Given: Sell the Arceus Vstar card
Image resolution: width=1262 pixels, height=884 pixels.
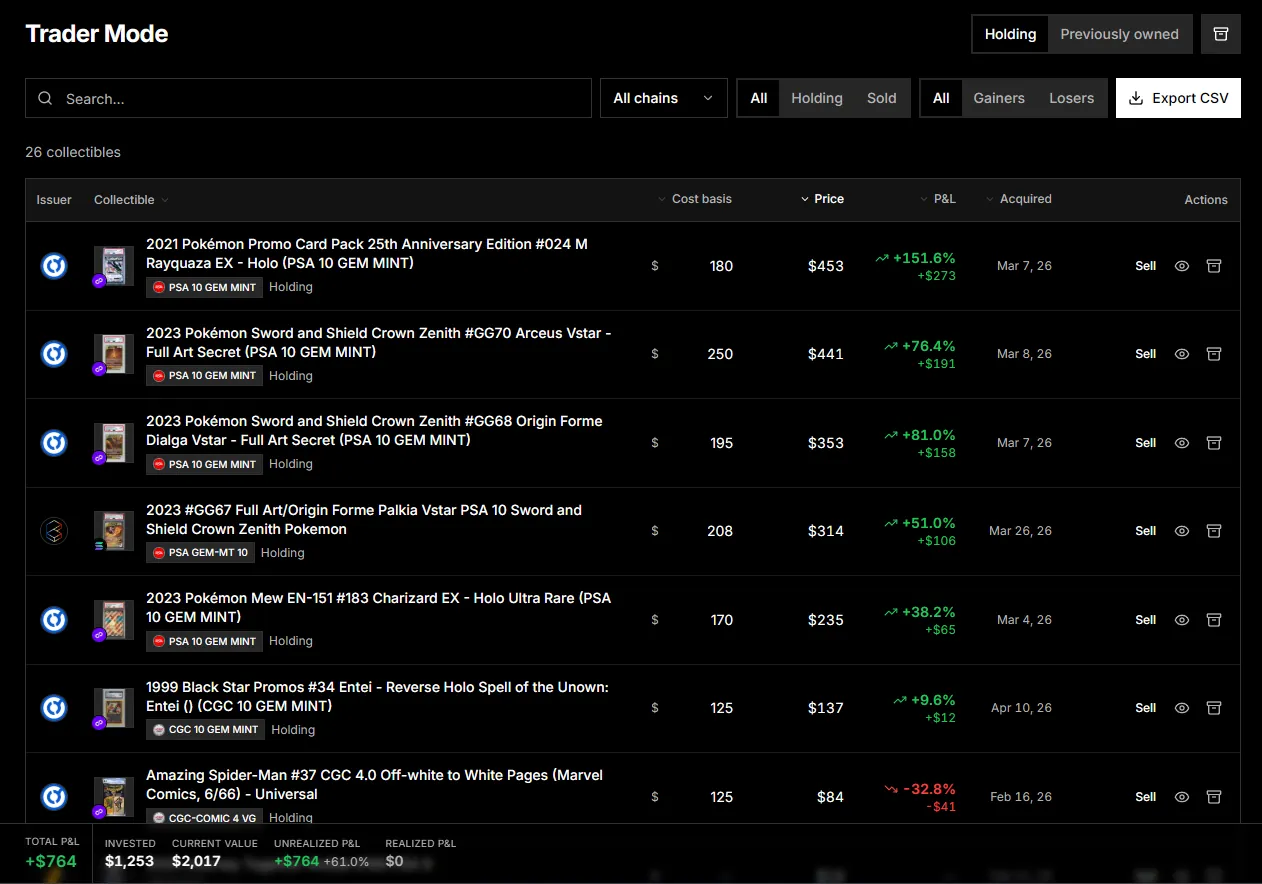Looking at the screenshot, I should click(1146, 354).
